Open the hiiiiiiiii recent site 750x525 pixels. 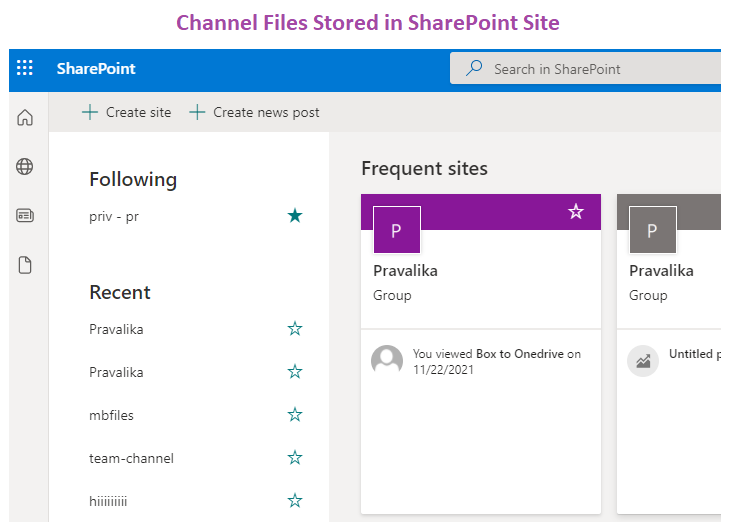tap(108, 502)
